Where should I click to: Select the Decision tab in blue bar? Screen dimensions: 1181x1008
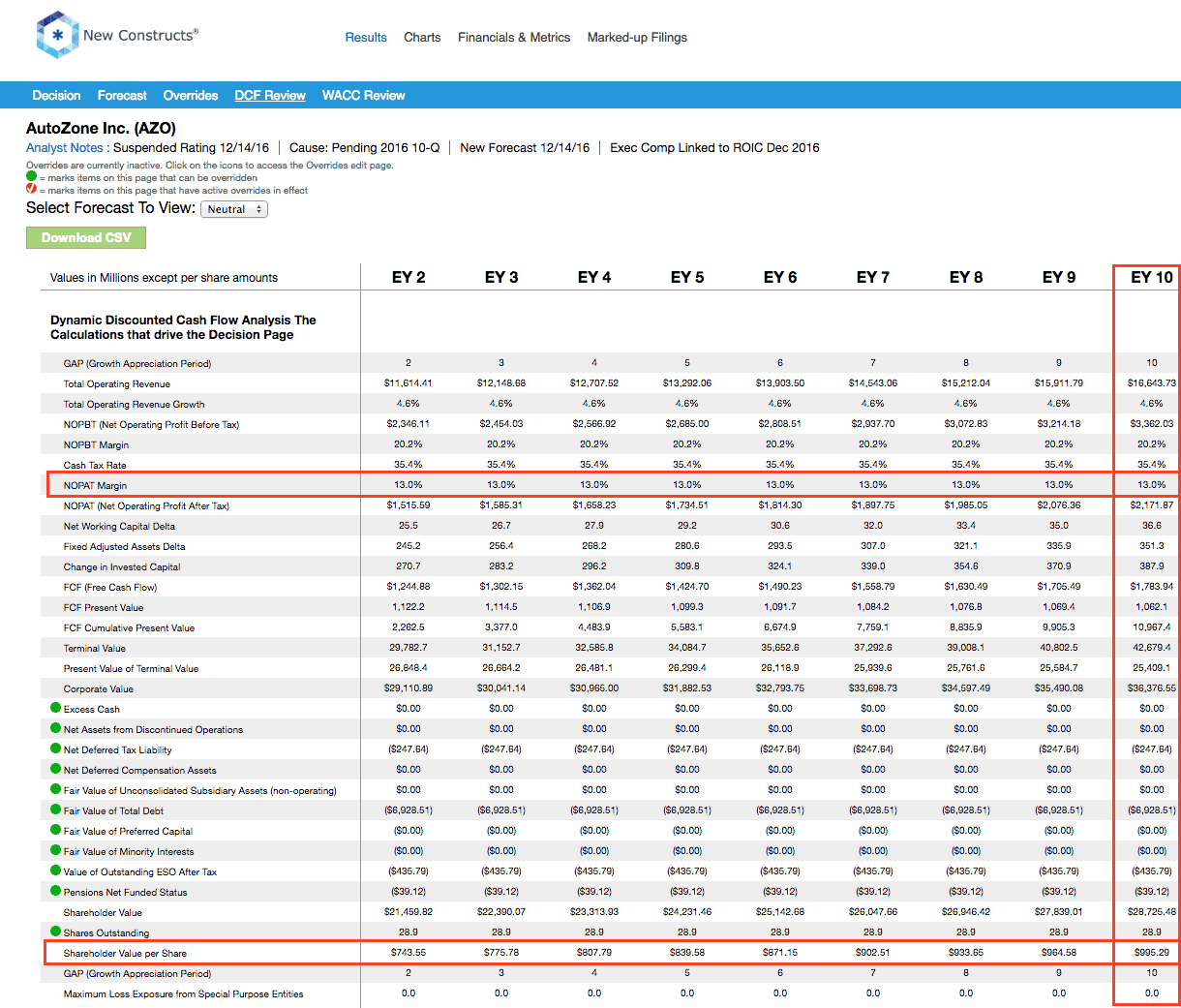point(56,96)
